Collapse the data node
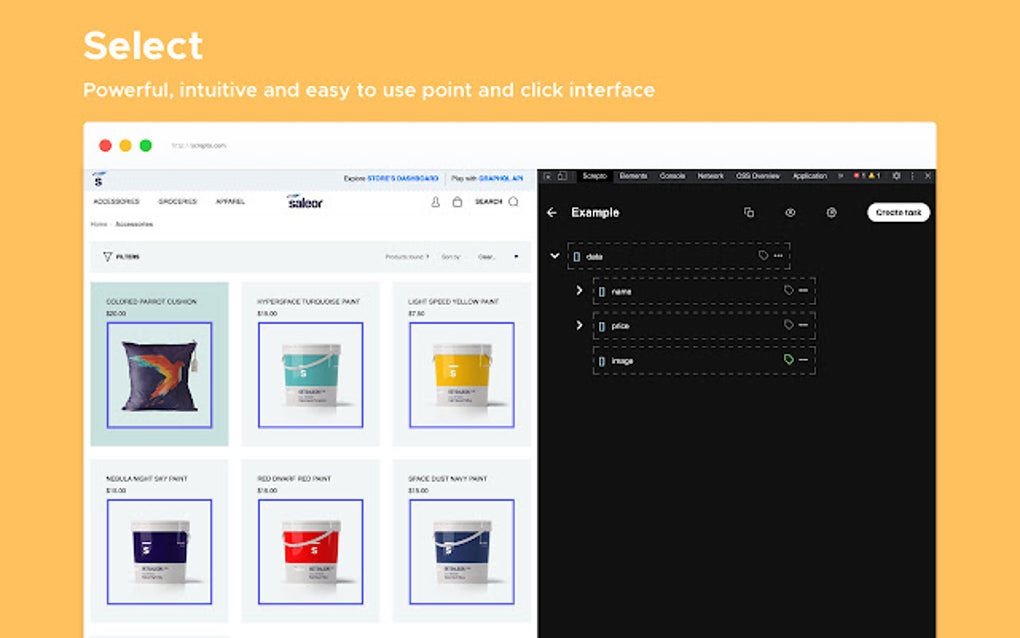1020x638 pixels. pyautogui.click(x=555, y=256)
